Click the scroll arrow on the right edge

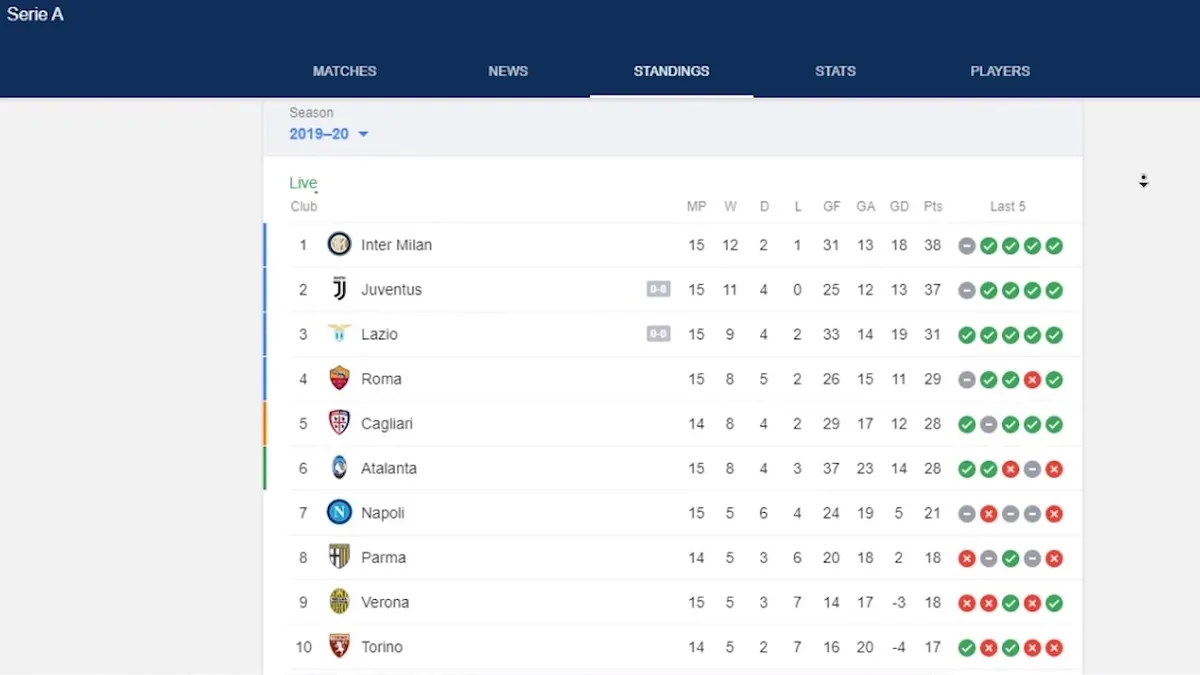1143,181
